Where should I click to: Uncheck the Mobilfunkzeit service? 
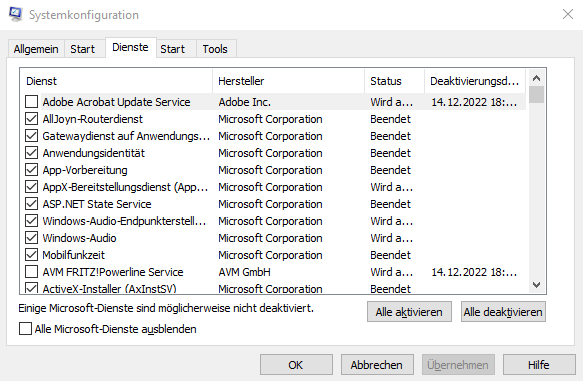[32, 255]
